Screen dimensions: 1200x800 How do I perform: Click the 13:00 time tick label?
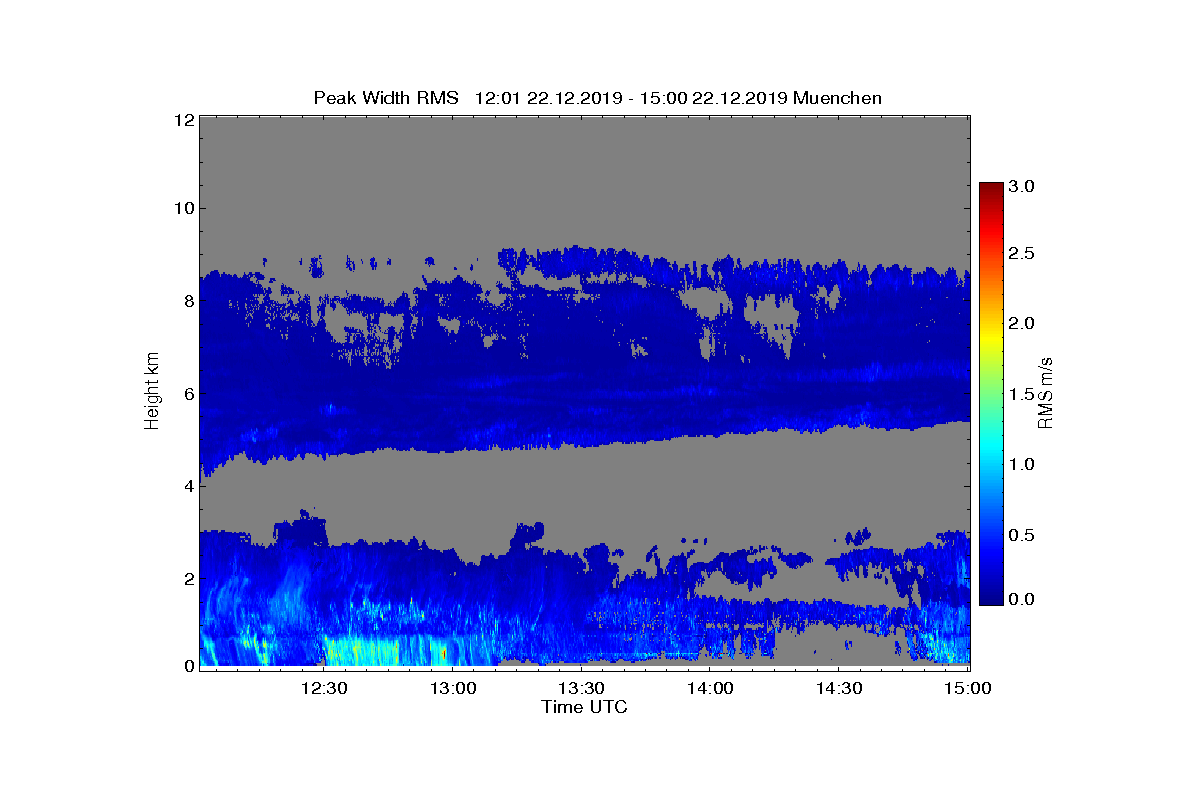[x=453, y=688]
